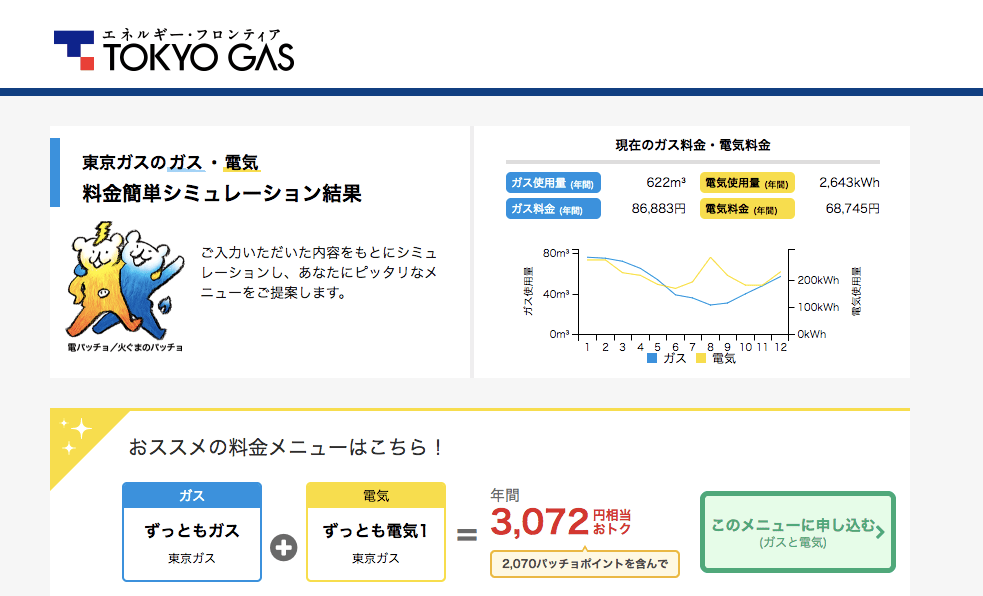Screen dimensions: 983x596
Task: Click the おススメの料金メニューはこちら！ heading
Action: [286, 447]
